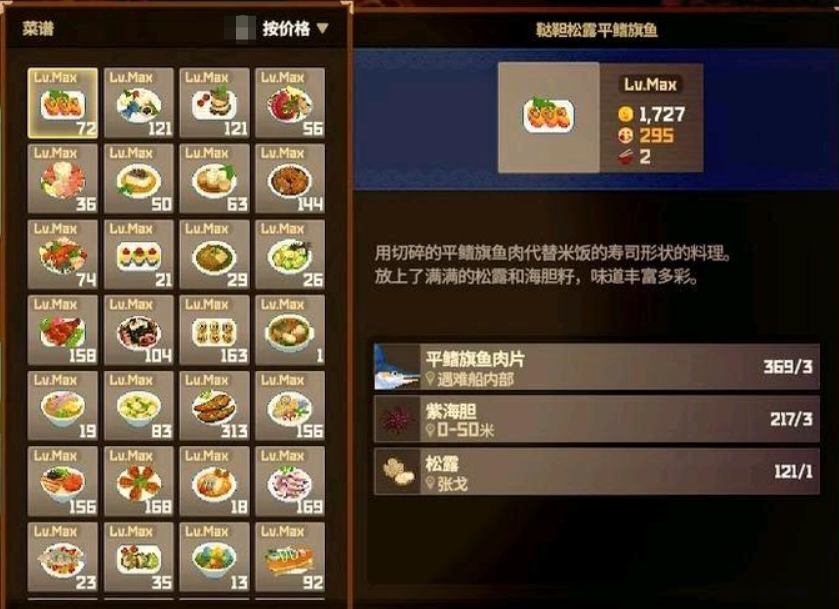
Task: Pick the dish tile numbered 21
Action: (139, 254)
